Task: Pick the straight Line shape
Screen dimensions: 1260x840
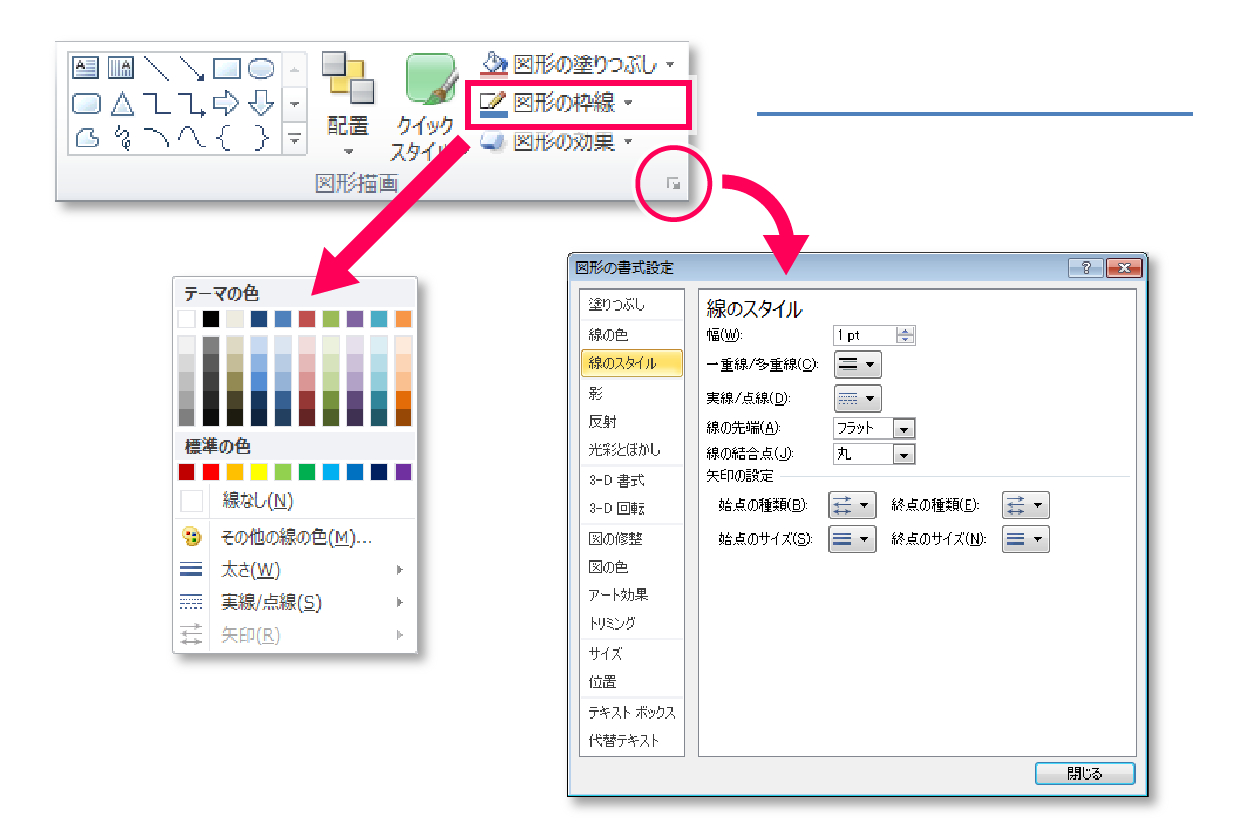Action: click(156, 68)
